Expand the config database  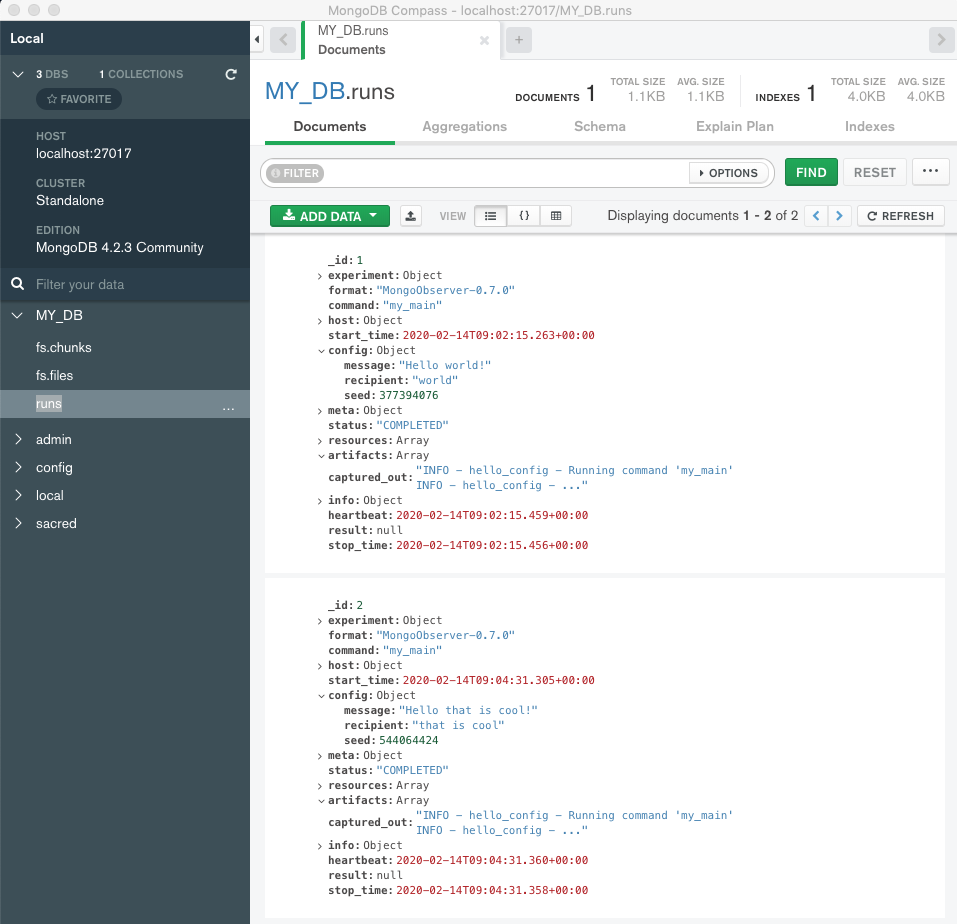[x=18, y=467]
